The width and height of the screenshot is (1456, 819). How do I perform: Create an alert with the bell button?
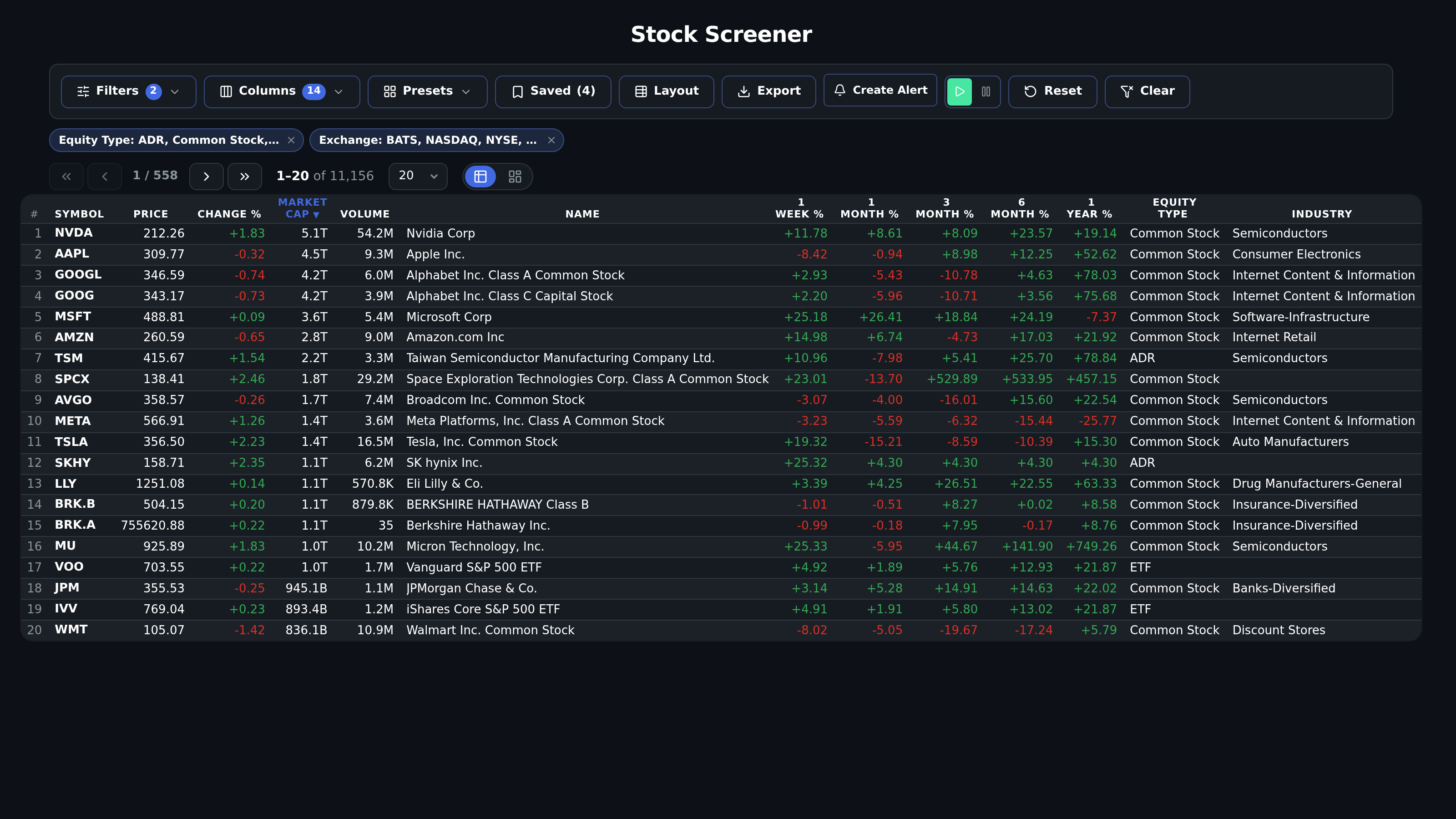coord(880,91)
